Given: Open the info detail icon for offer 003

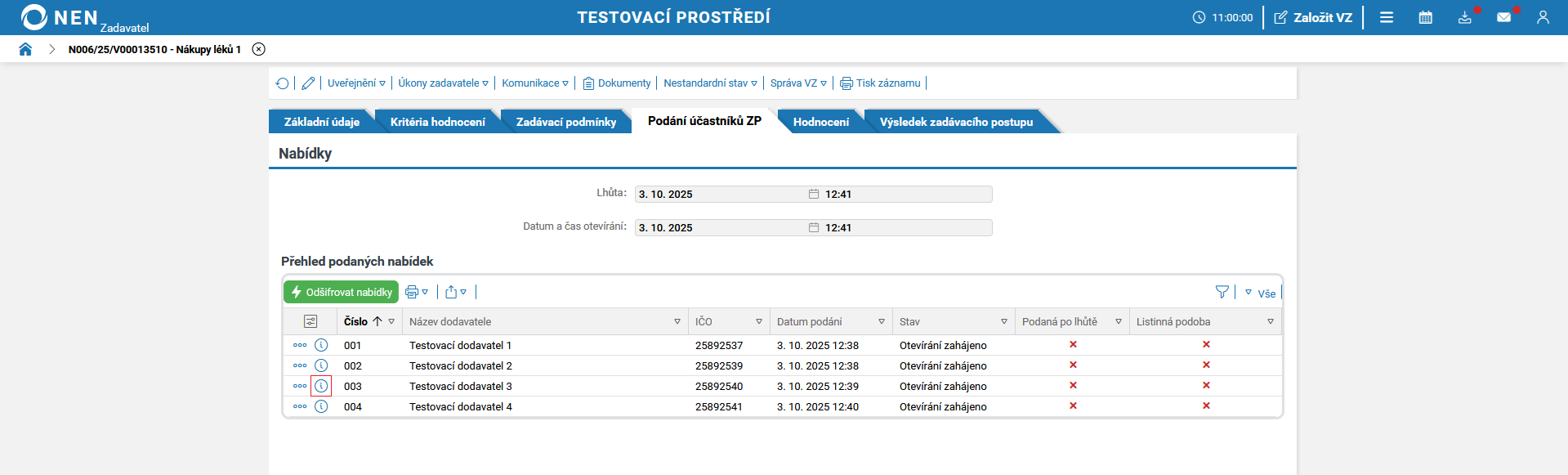Looking at the screenshot, I should 321,386.
